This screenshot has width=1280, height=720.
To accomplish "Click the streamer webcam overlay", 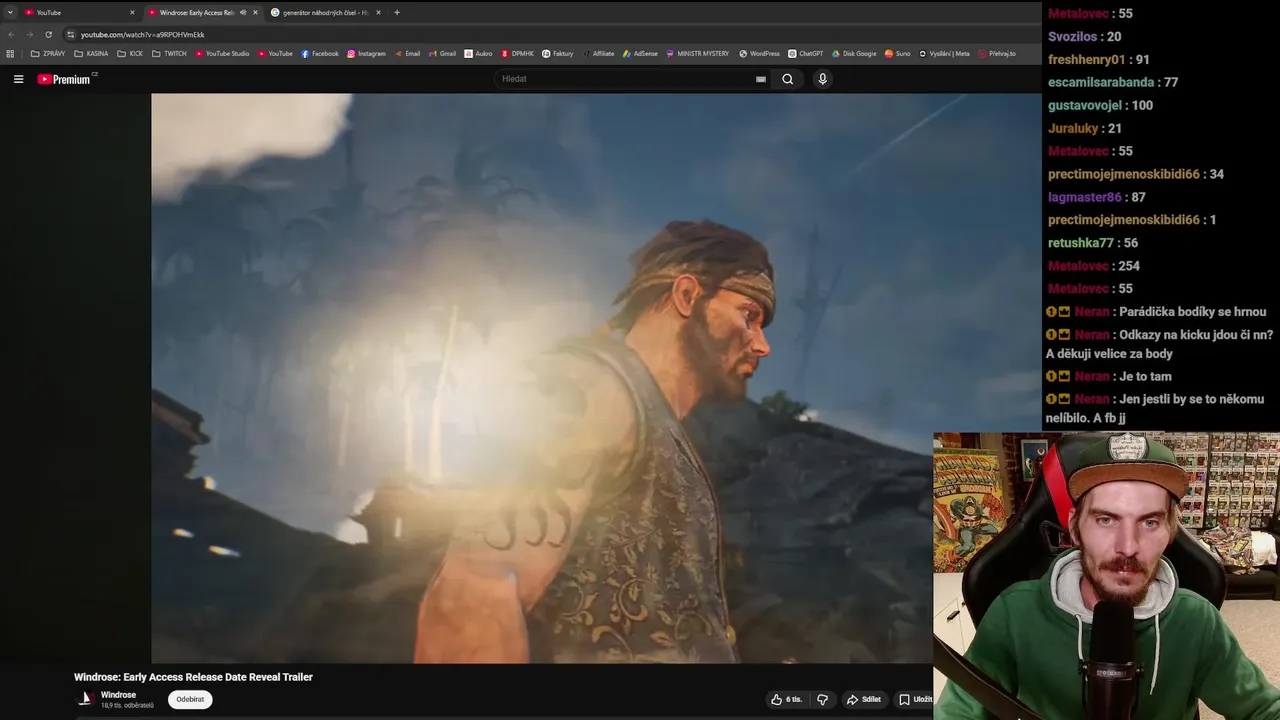I will tap(1106, 576).
